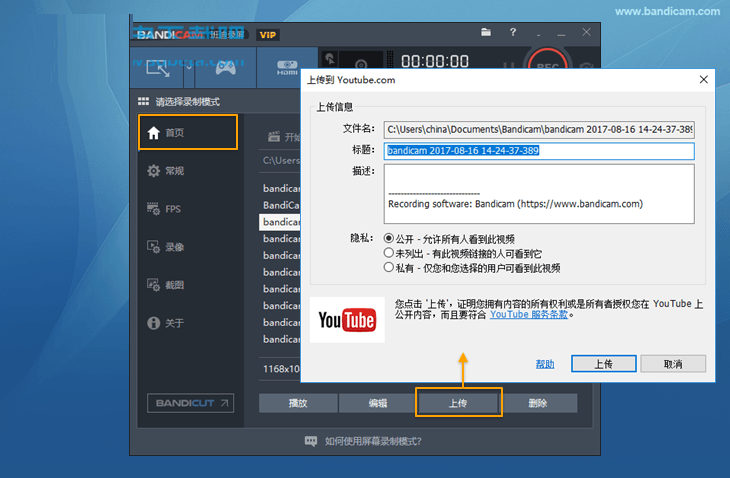Close the 上传到 Youtube.com dialog
730x478 pixels.
[703, 80]
